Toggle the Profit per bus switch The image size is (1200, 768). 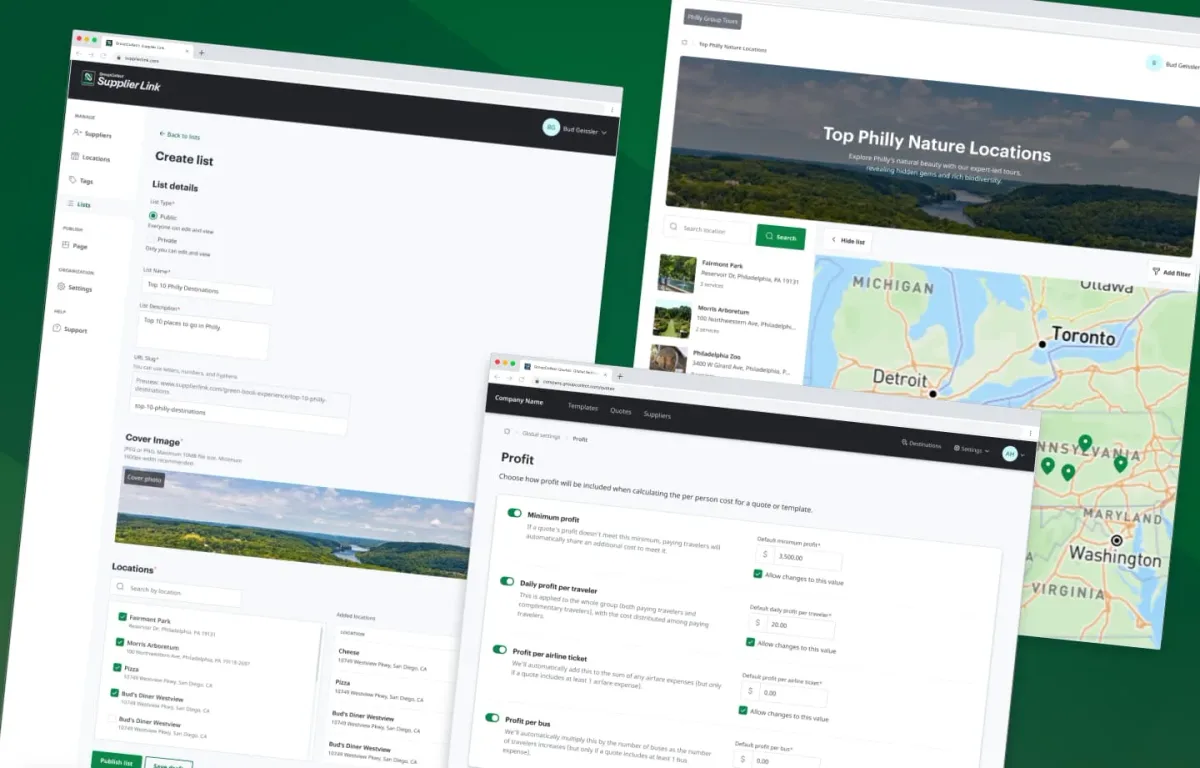492,717
